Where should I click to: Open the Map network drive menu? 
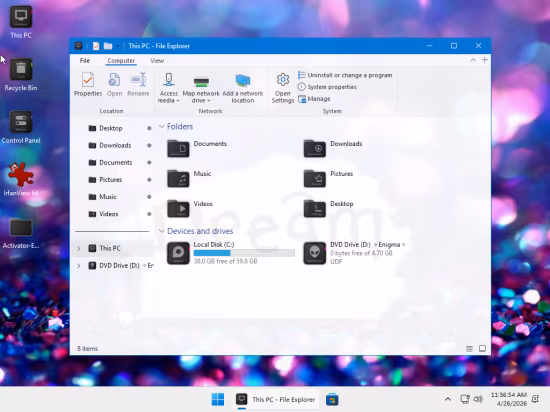click(201, 88)
